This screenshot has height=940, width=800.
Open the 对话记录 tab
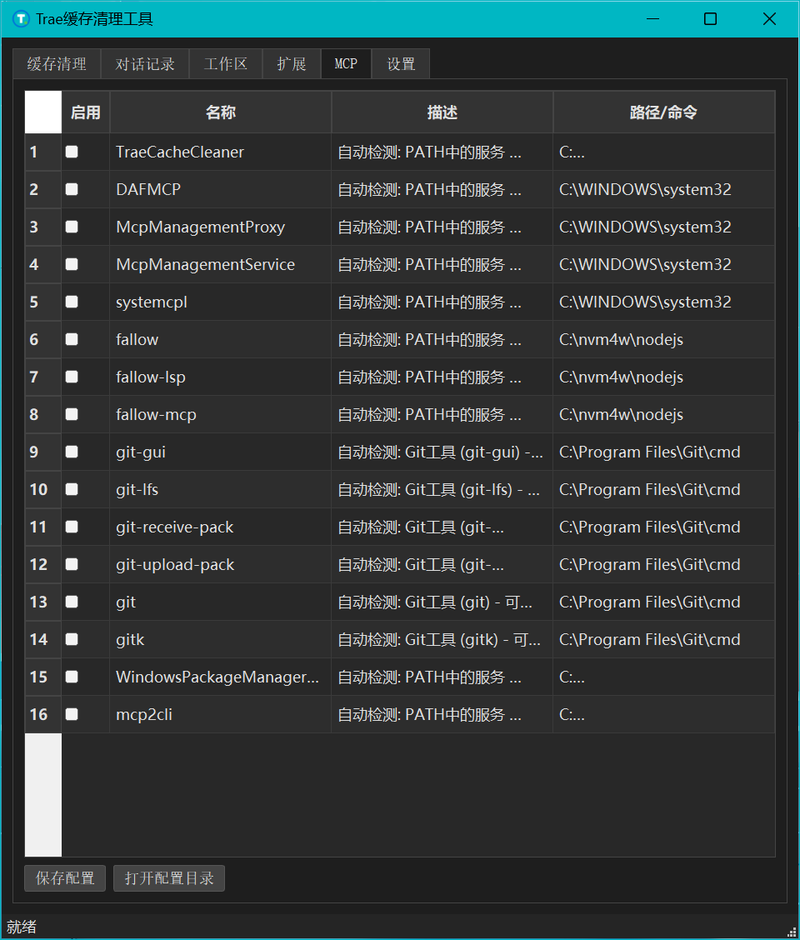(x=145, y=64)
